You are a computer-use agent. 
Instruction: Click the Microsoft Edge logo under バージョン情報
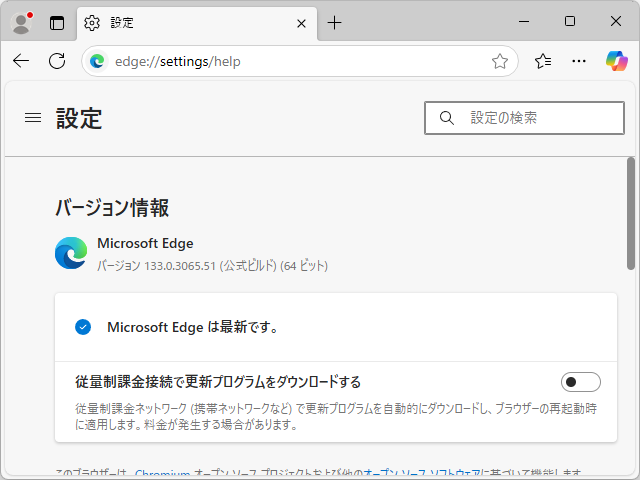pyautogui.click(x=71, y=253)
